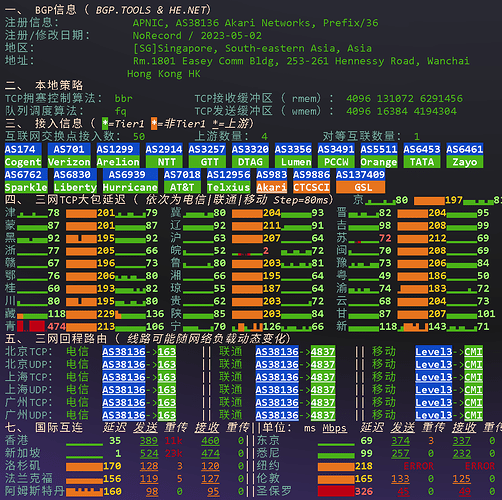Viewport: 502px width, 500px height.
Task: Select the '4837' hop in 上海TCP 联通 row
Action: tap(323, 377)
